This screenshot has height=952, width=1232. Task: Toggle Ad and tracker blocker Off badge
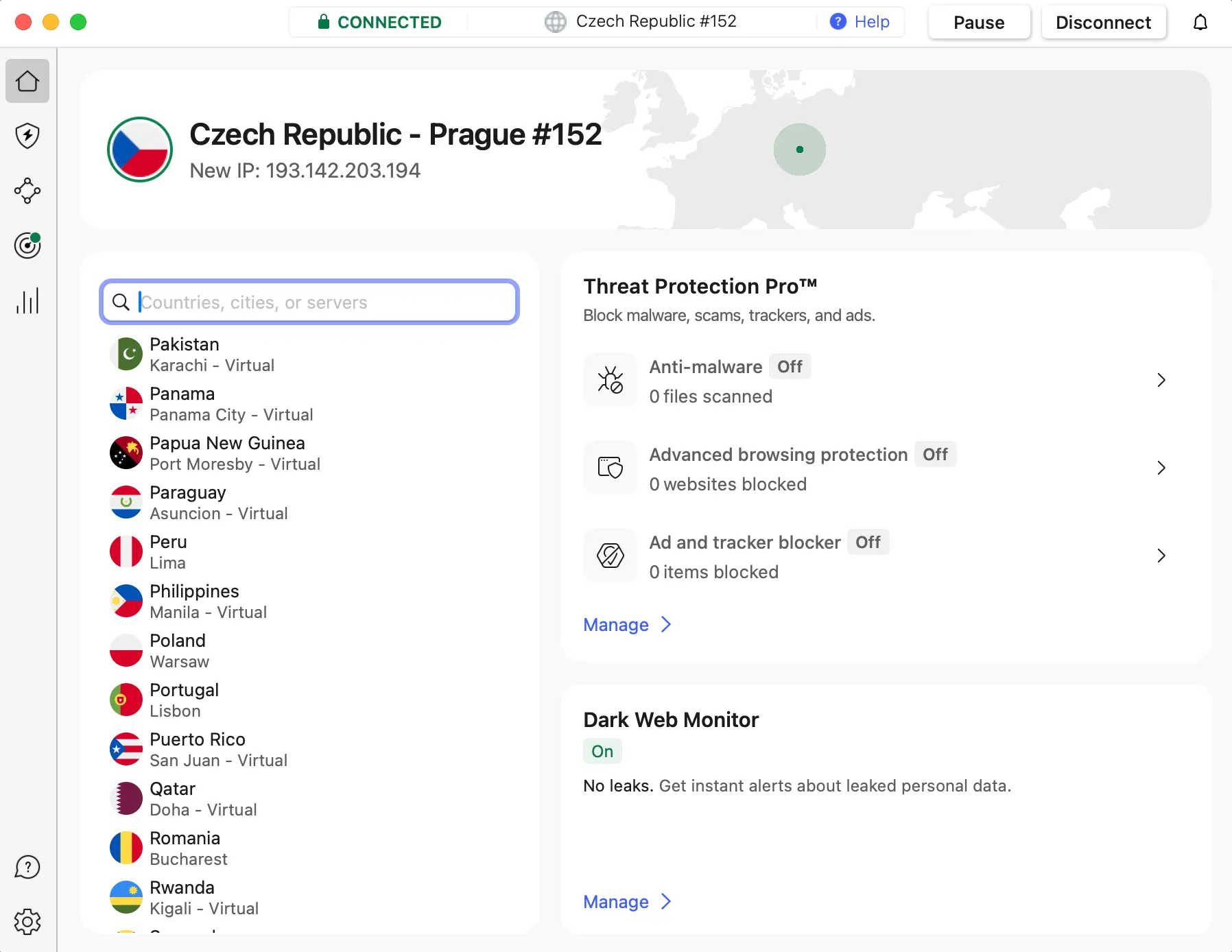click(x=868, y=543)
